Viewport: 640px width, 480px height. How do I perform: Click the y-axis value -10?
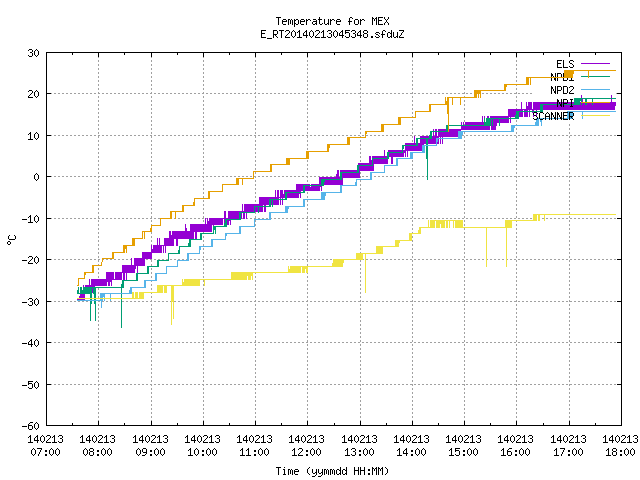(x=31, y=219)
